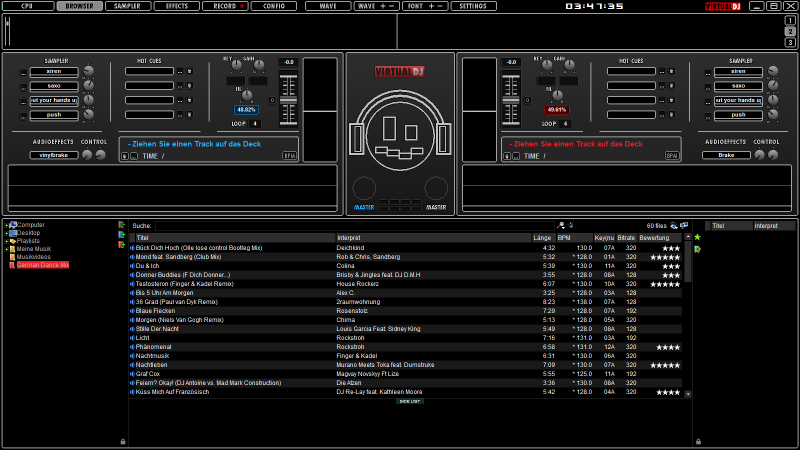Trigger the left deck saxo sample
Viewport: 800px width, 450px height.
(x=54, y=86)
